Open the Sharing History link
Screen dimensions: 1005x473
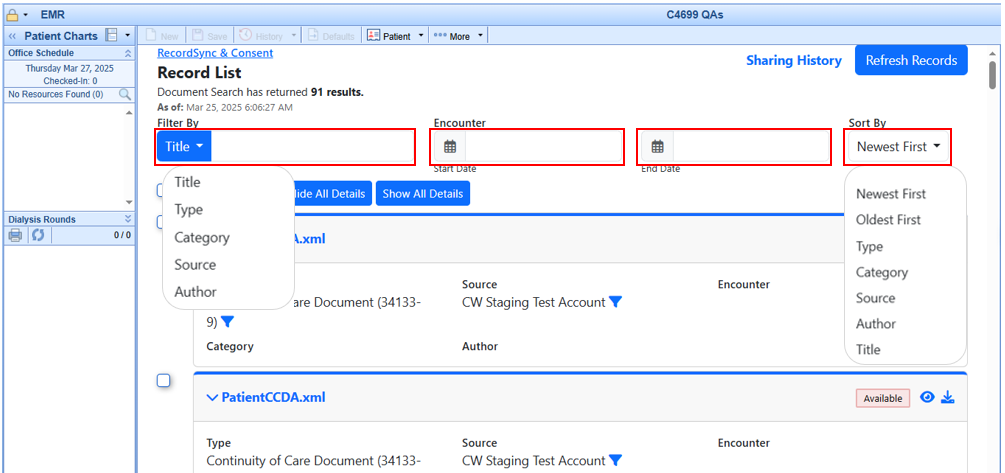[793, 60]
